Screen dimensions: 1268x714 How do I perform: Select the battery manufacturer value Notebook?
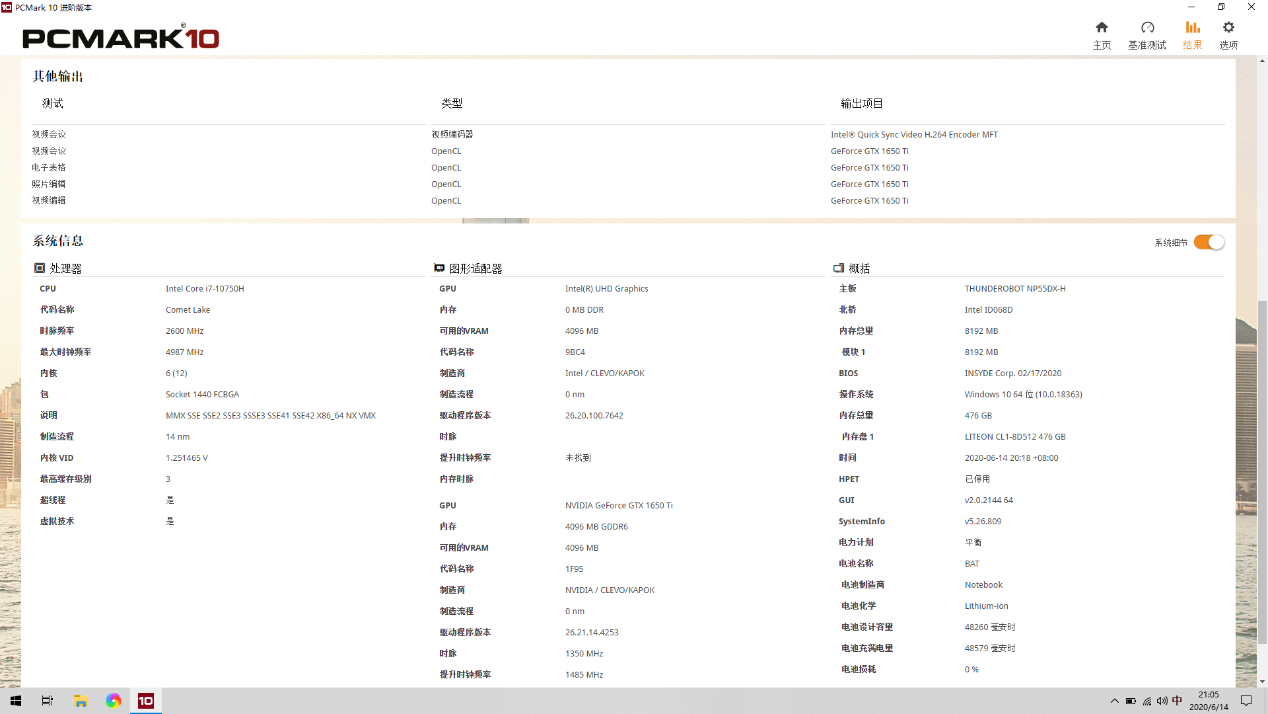984,585
